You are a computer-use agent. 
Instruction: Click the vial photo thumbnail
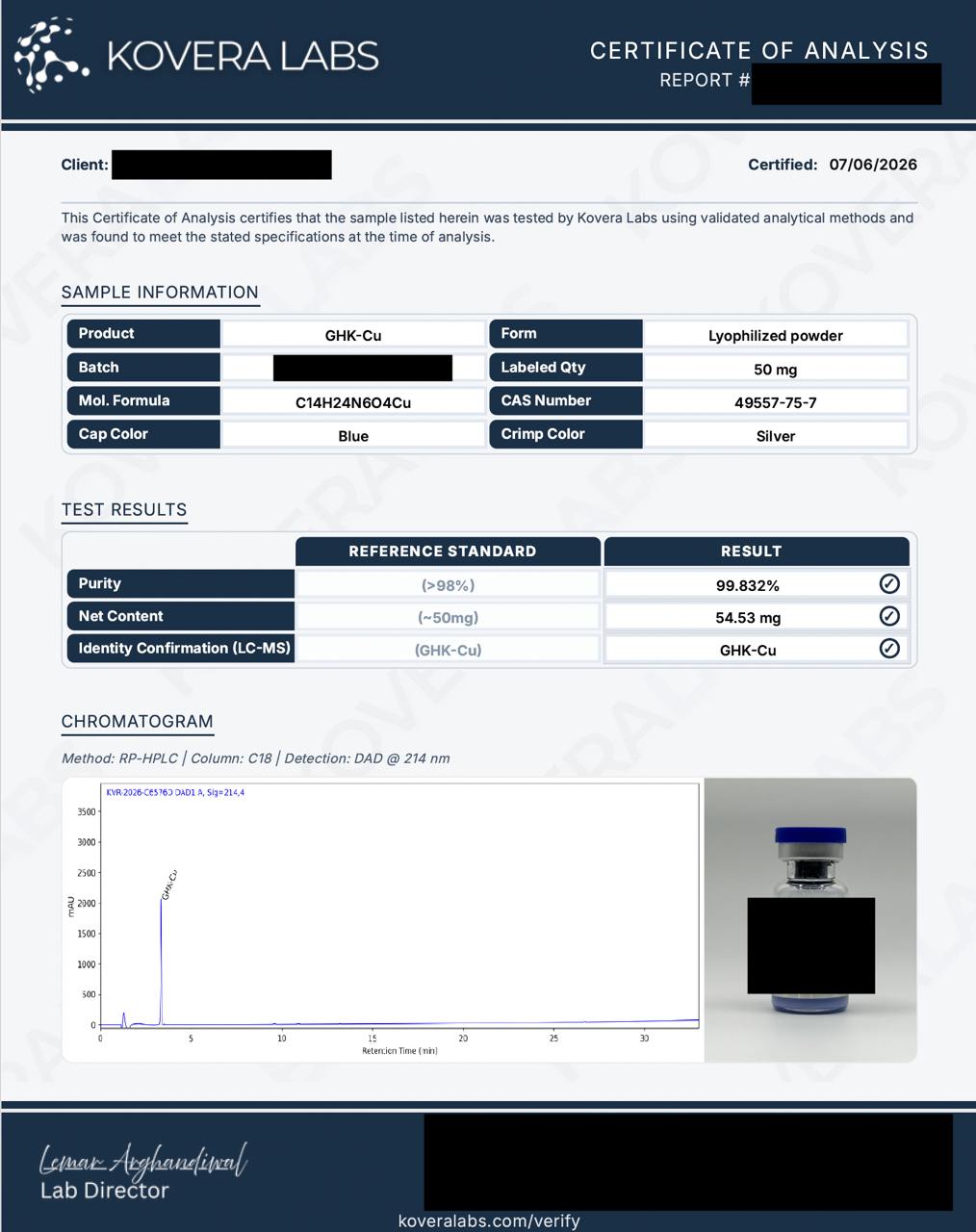pyautogui.click(x=810, y=920)
